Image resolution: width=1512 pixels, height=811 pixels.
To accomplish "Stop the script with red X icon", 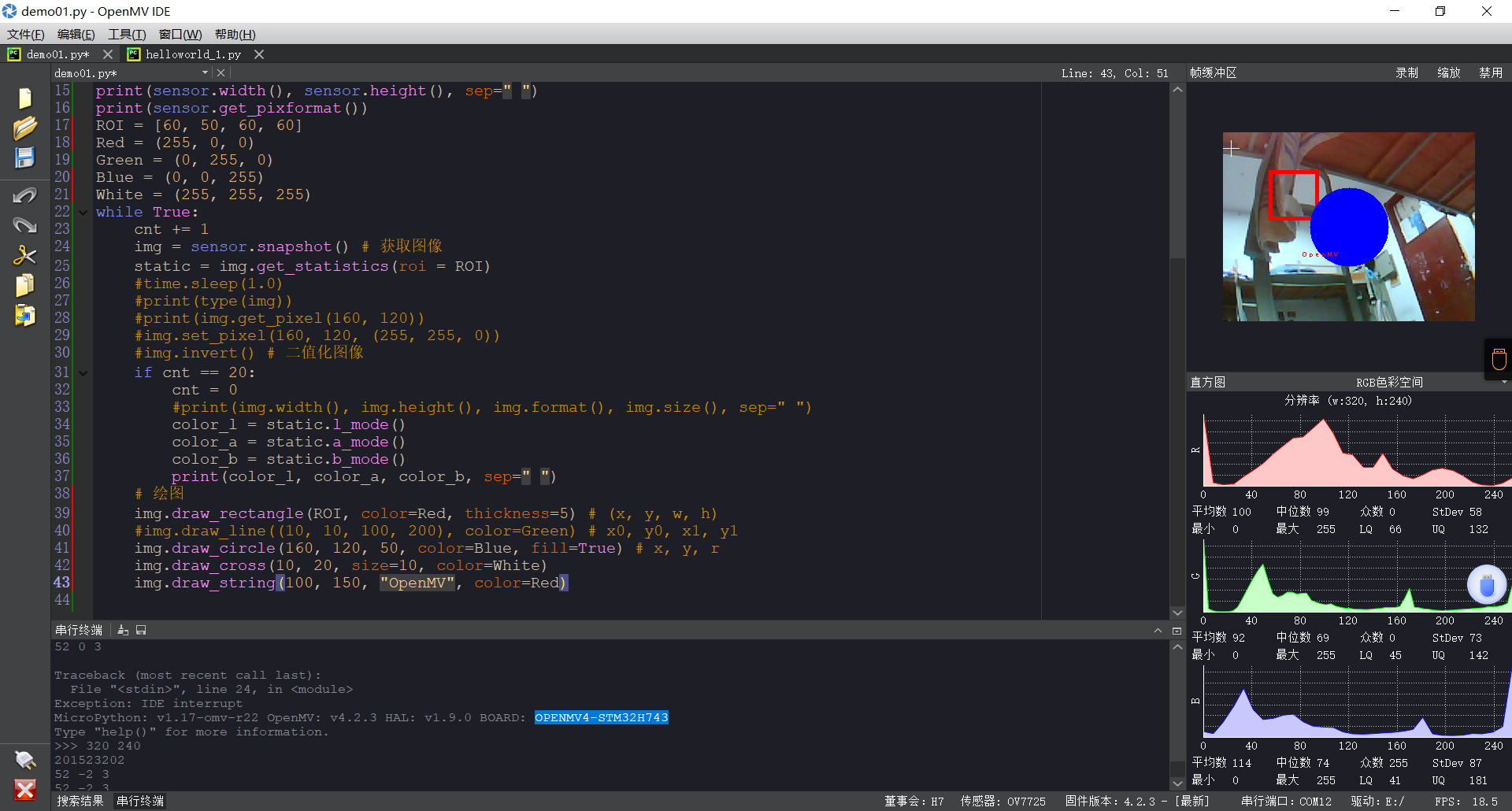I will tap(24, 790).
